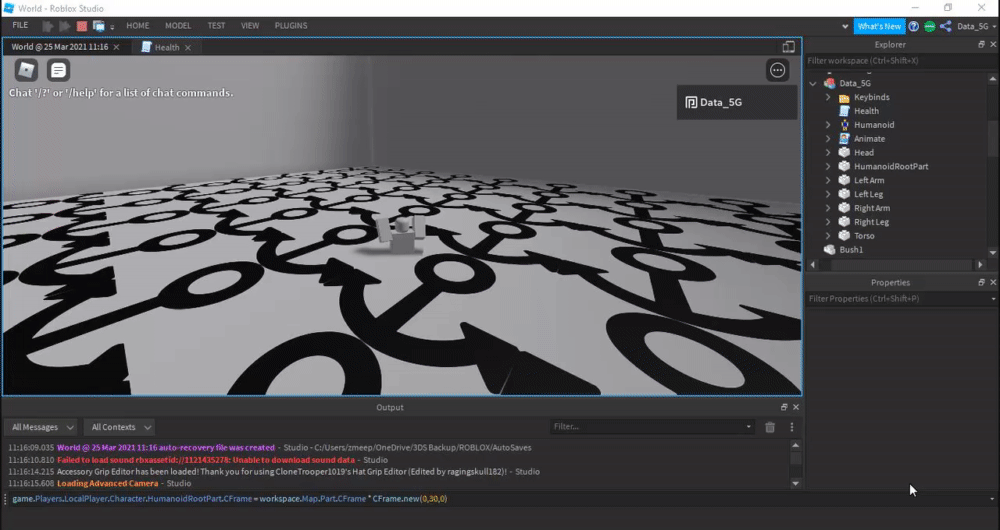Switch to the HOME ribbon tab
This screenshot has width=1000, height=530.
coord(138,26)
